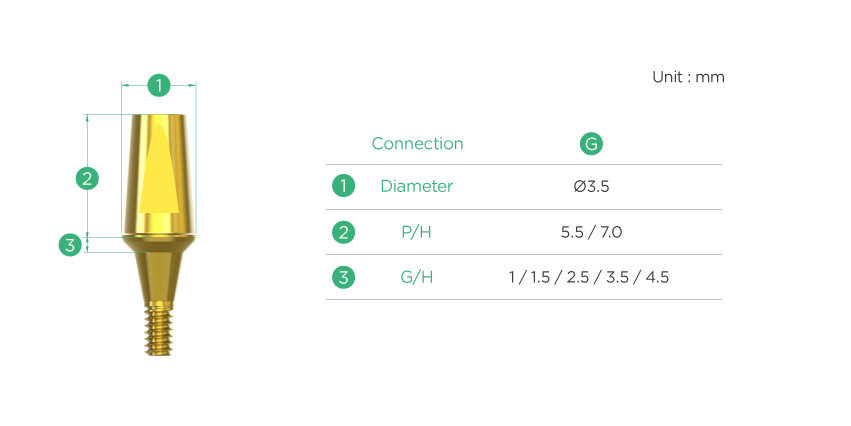Click the number 2 badge in P/H row
Screen dimensions: 851x426
click(344, 232)
